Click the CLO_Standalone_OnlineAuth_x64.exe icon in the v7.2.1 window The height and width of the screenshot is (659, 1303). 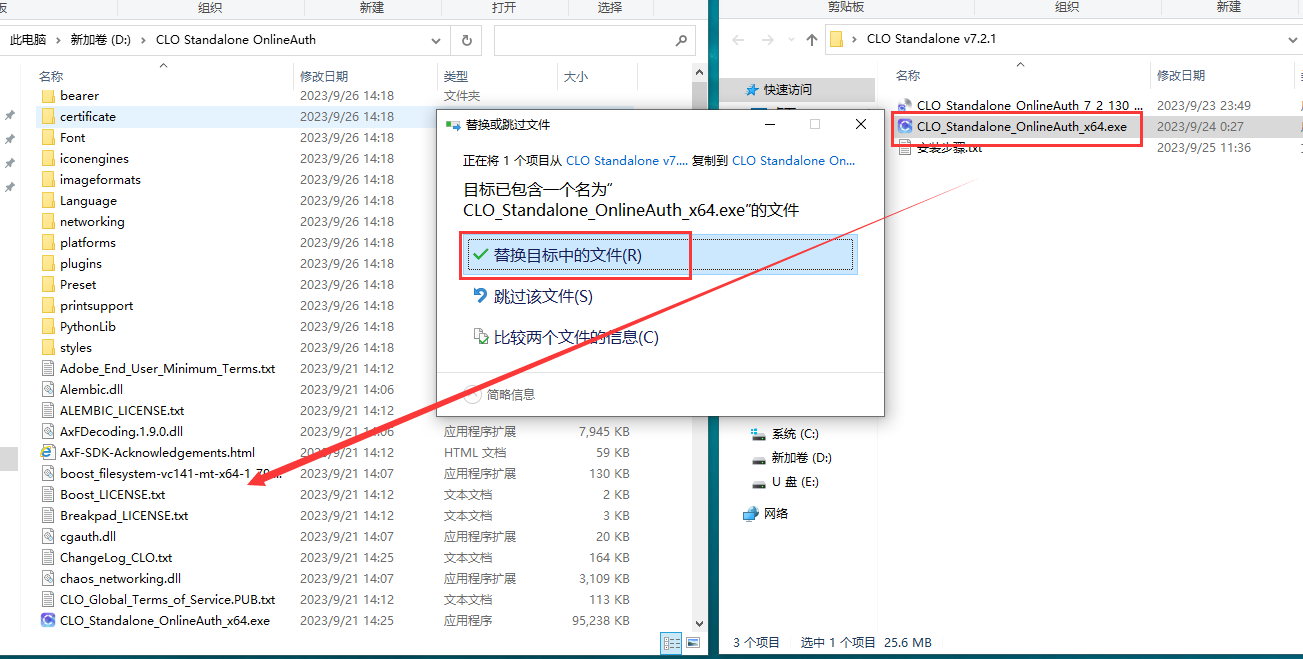(905, 127)
